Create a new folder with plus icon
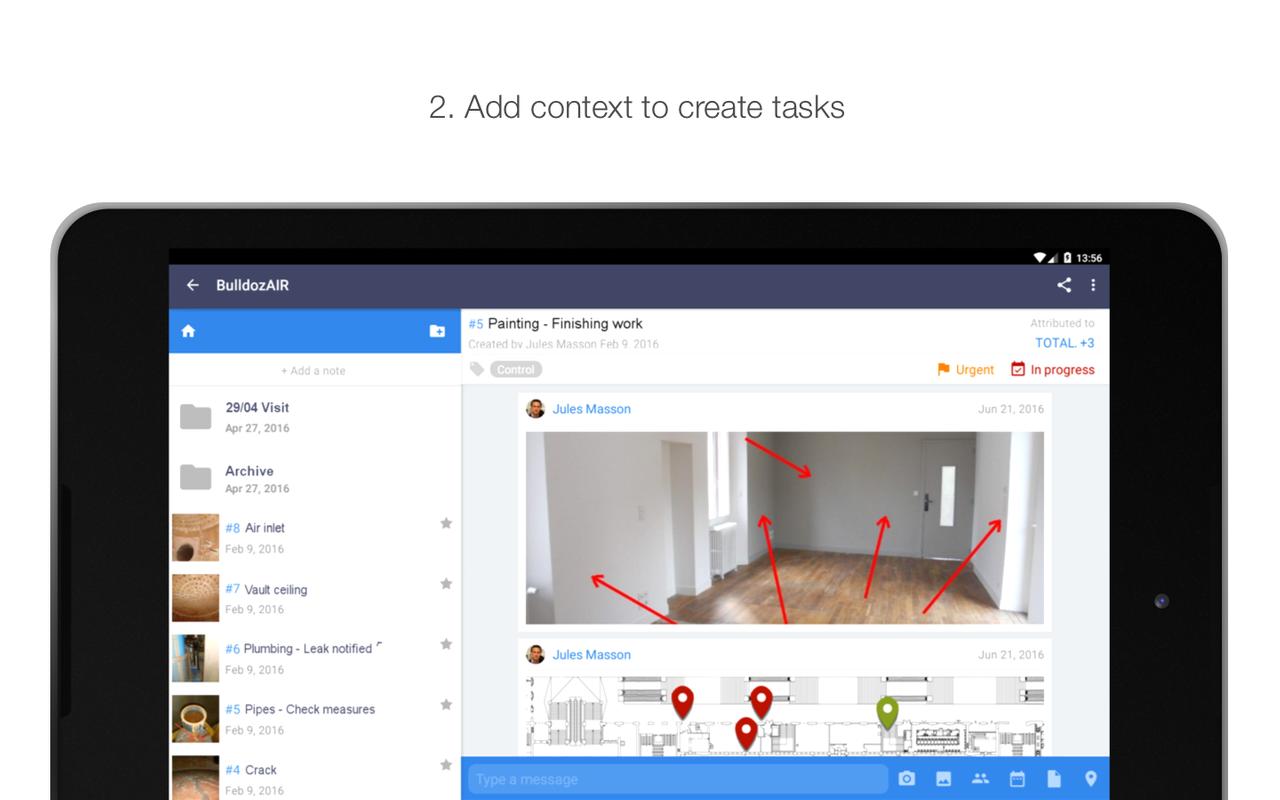Image resolution: width=1280 pixels, height=800 pixels. (437, 331)
